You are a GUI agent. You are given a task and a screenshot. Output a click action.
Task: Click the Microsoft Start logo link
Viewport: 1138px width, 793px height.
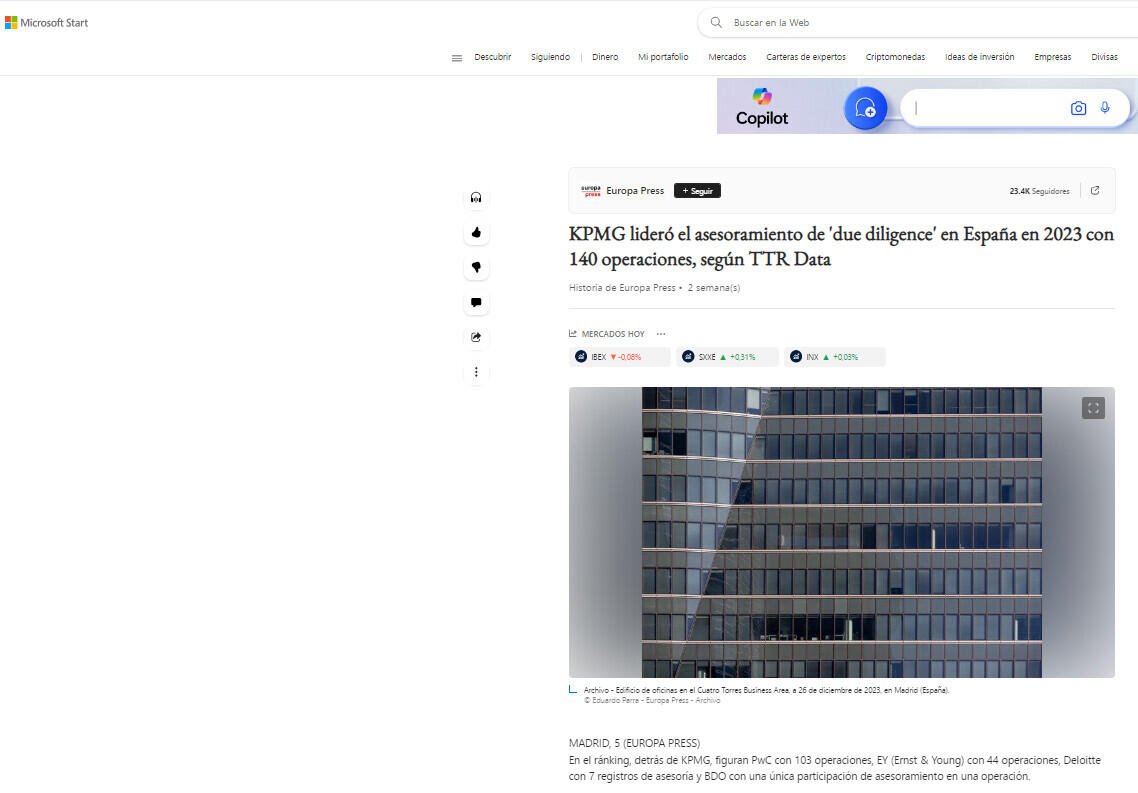(47, 23)
